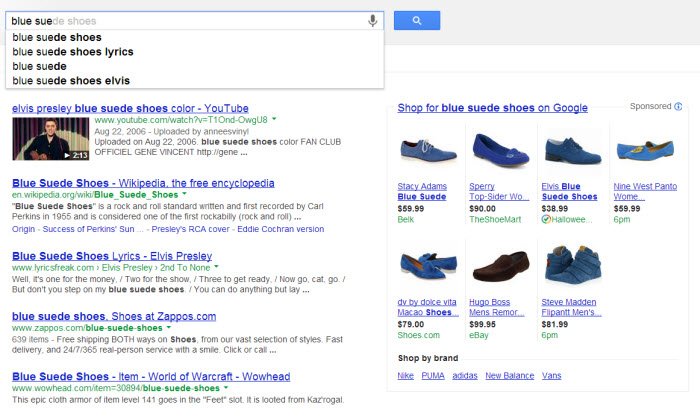Screen dimensions: 700x409
Task: Open the Zappos result dropdown arrow
Action: pos(169,327)
